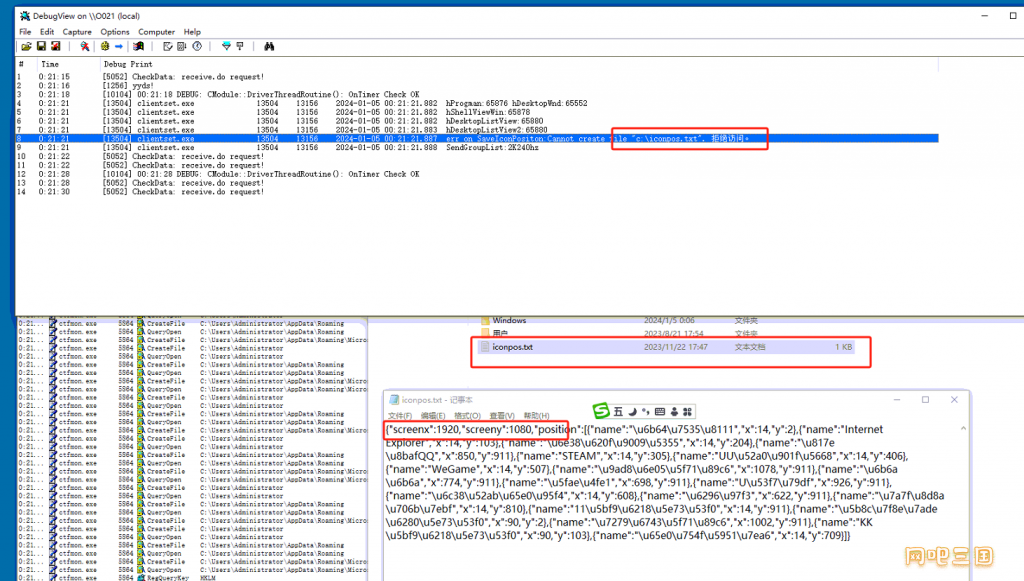Click the 五 input mode icon on IME bar
The image size is (1024, 581).
pos(618,412)
